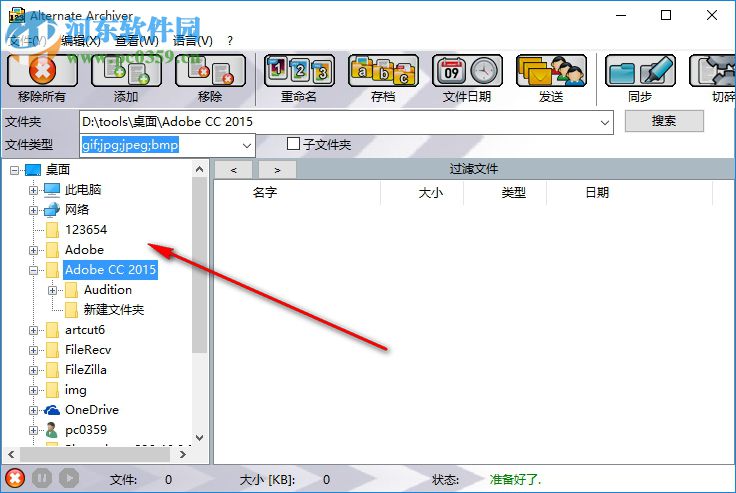Expand the Adobe folder node

[33, 250]
